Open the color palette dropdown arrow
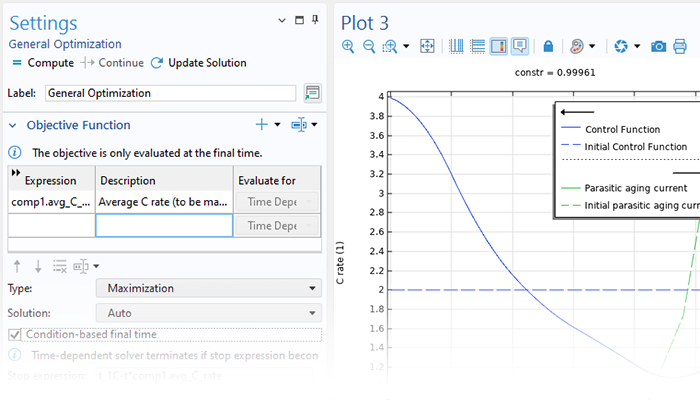 point(592,46)
